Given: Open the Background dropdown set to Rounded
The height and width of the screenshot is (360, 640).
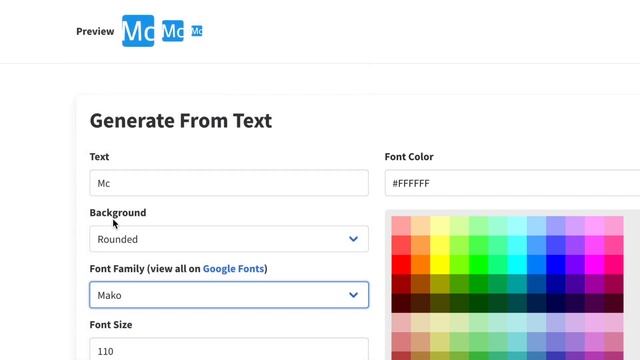Looking at the screenshot, I should [x=229, y=239].
